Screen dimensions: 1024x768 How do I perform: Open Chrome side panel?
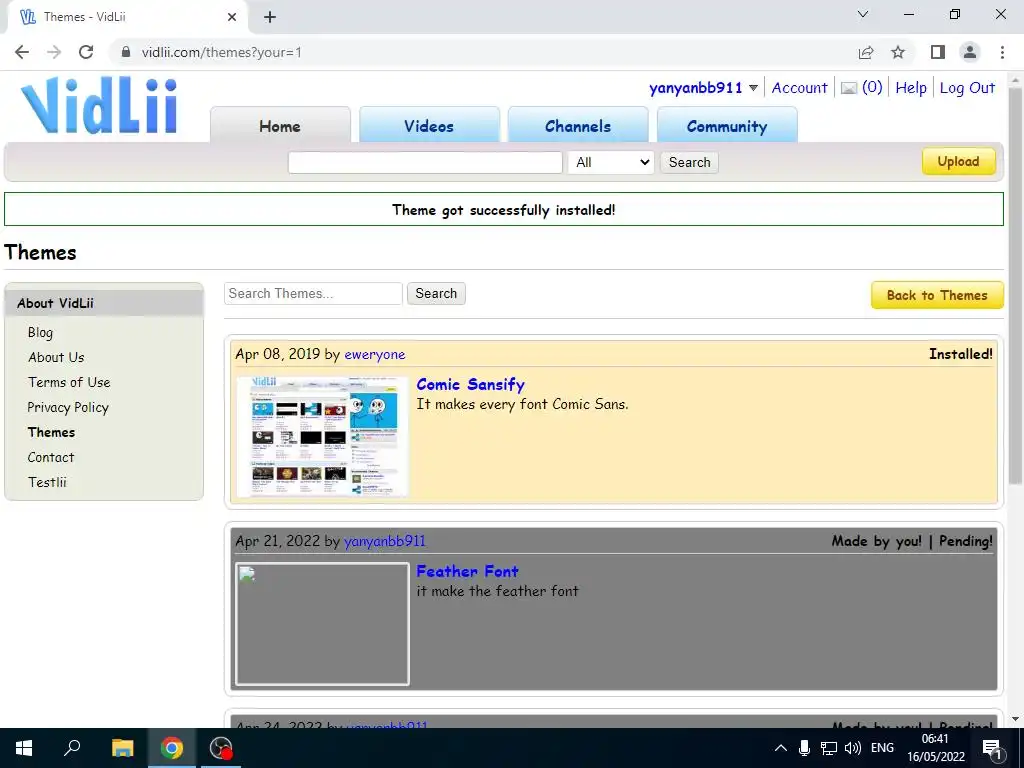pos(938,52)
